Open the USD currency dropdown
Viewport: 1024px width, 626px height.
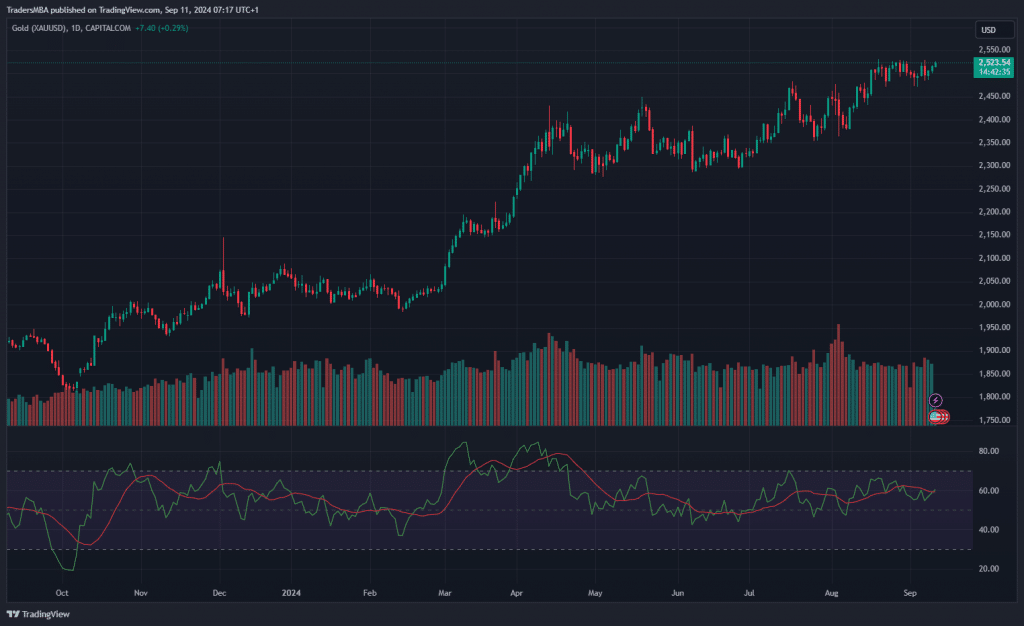(989, 29)
